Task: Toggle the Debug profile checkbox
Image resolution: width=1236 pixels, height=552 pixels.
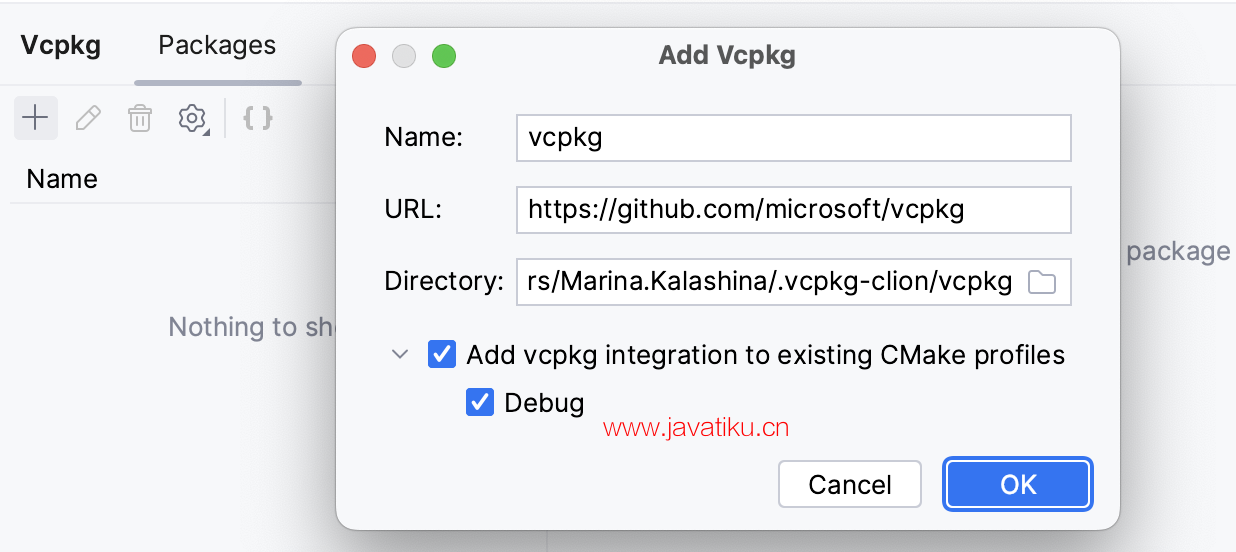Action: (480, 403)
